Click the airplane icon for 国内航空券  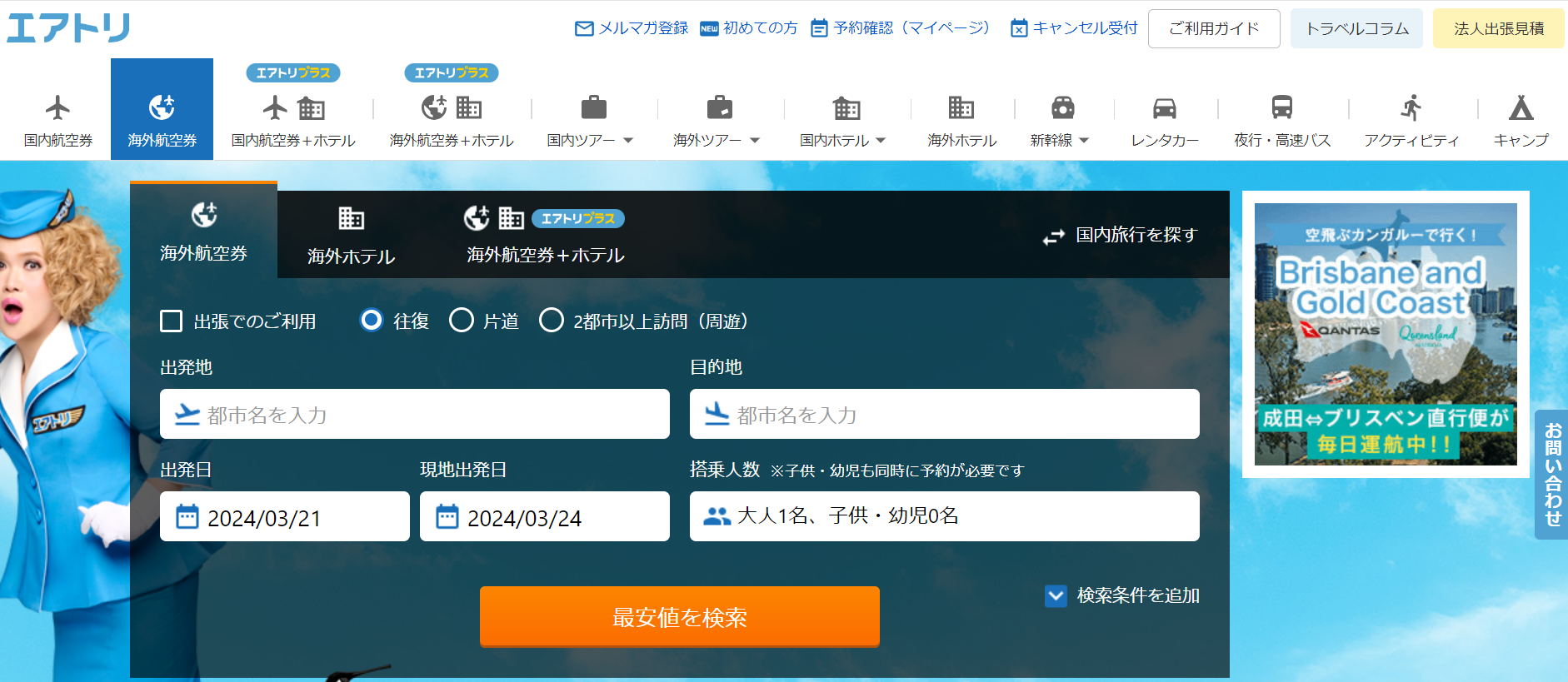(57, 107)
